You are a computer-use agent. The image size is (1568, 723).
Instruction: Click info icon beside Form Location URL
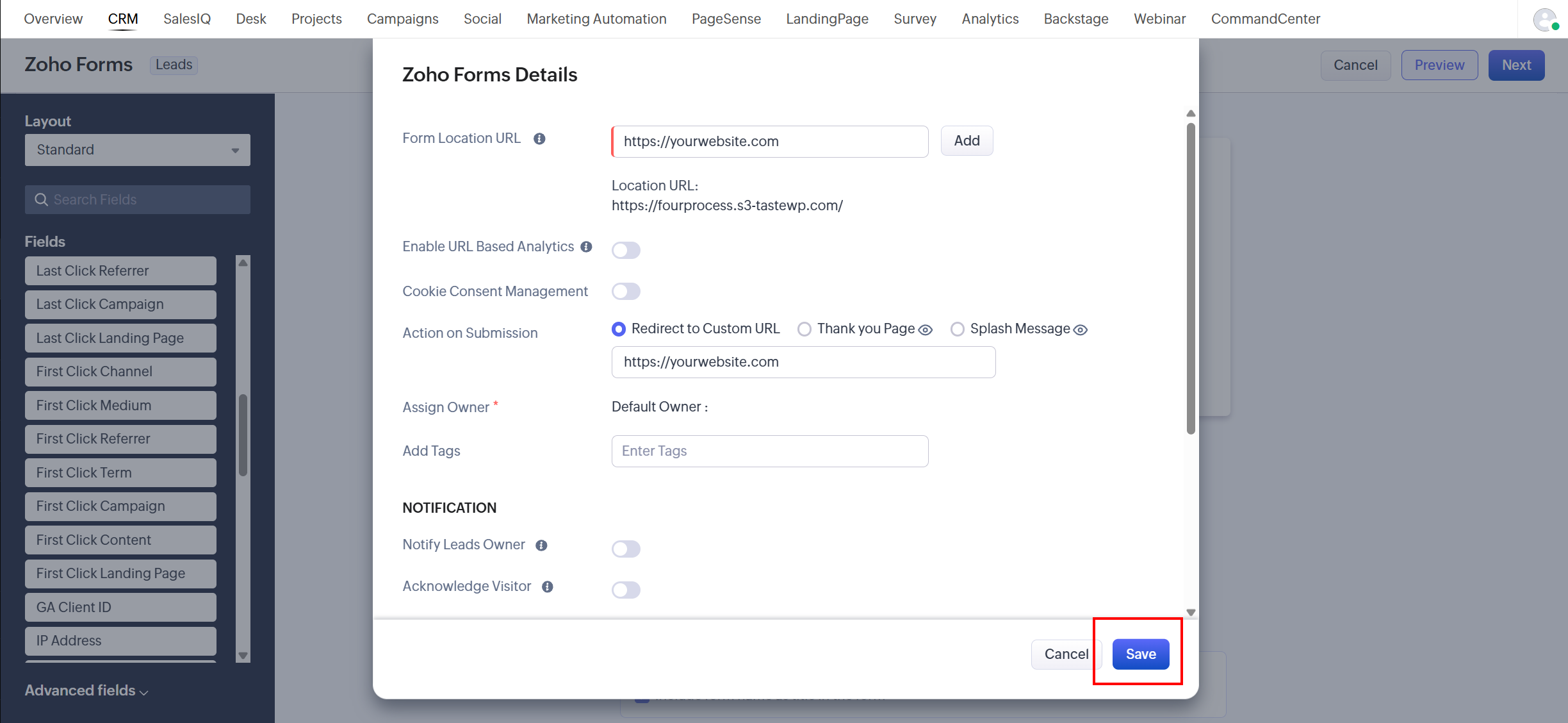pos(539,138)
